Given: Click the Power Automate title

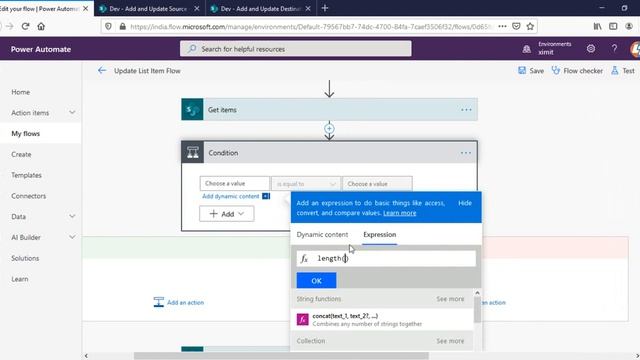Looking at the screenshot, I should point(41,49).
